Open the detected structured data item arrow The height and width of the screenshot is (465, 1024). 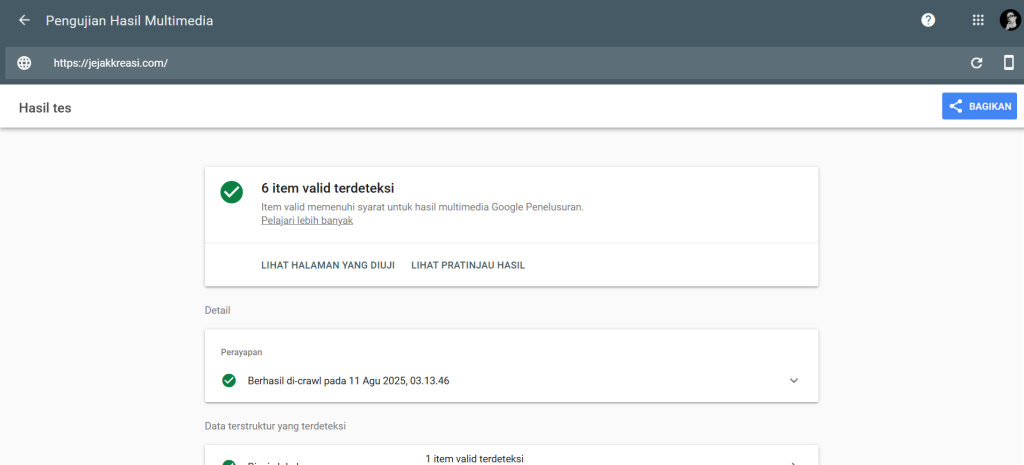pyautogui.click(x=794, y=462)
